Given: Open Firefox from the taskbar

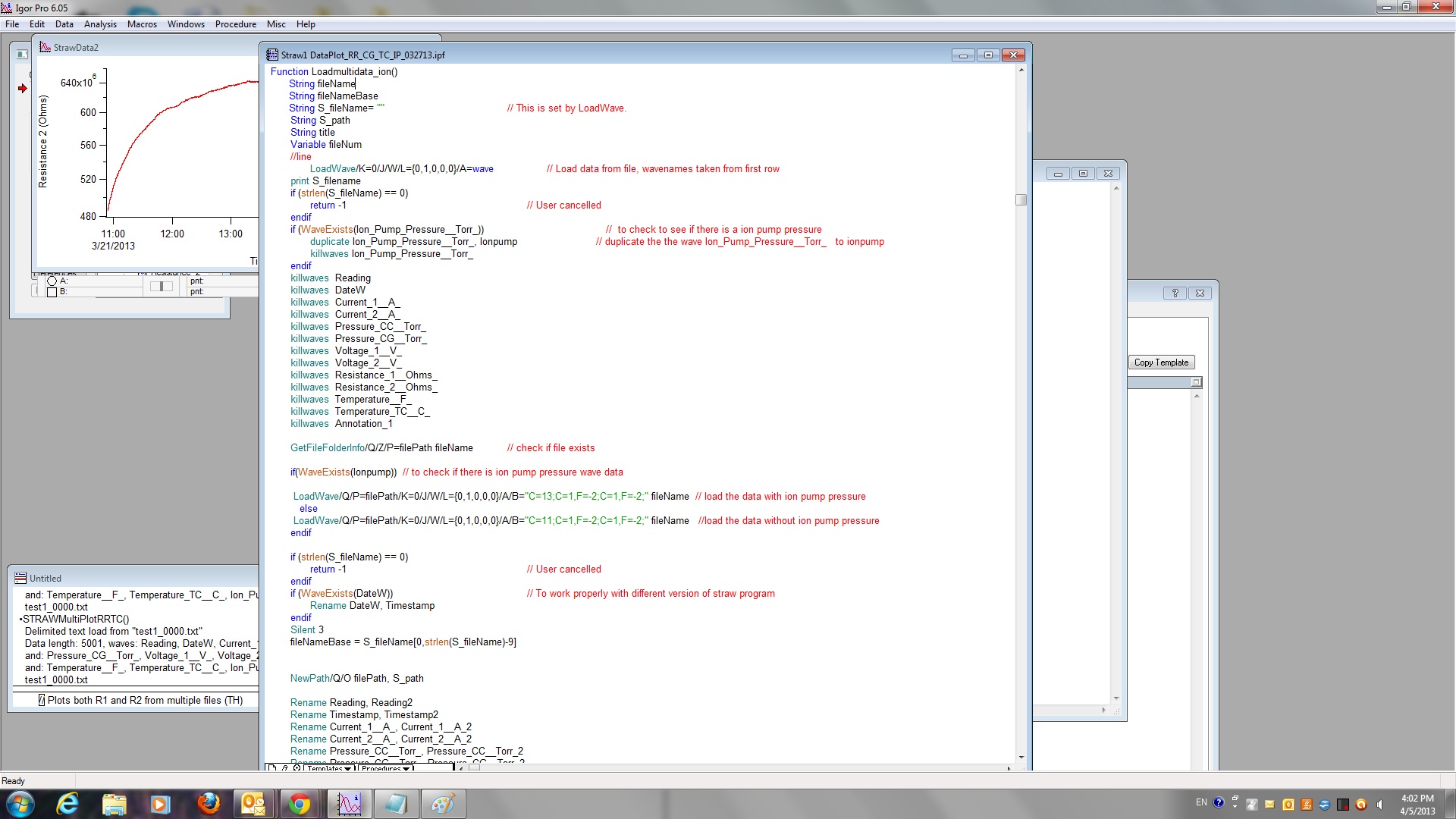Looking at the screenshot, I should (208, 804).
